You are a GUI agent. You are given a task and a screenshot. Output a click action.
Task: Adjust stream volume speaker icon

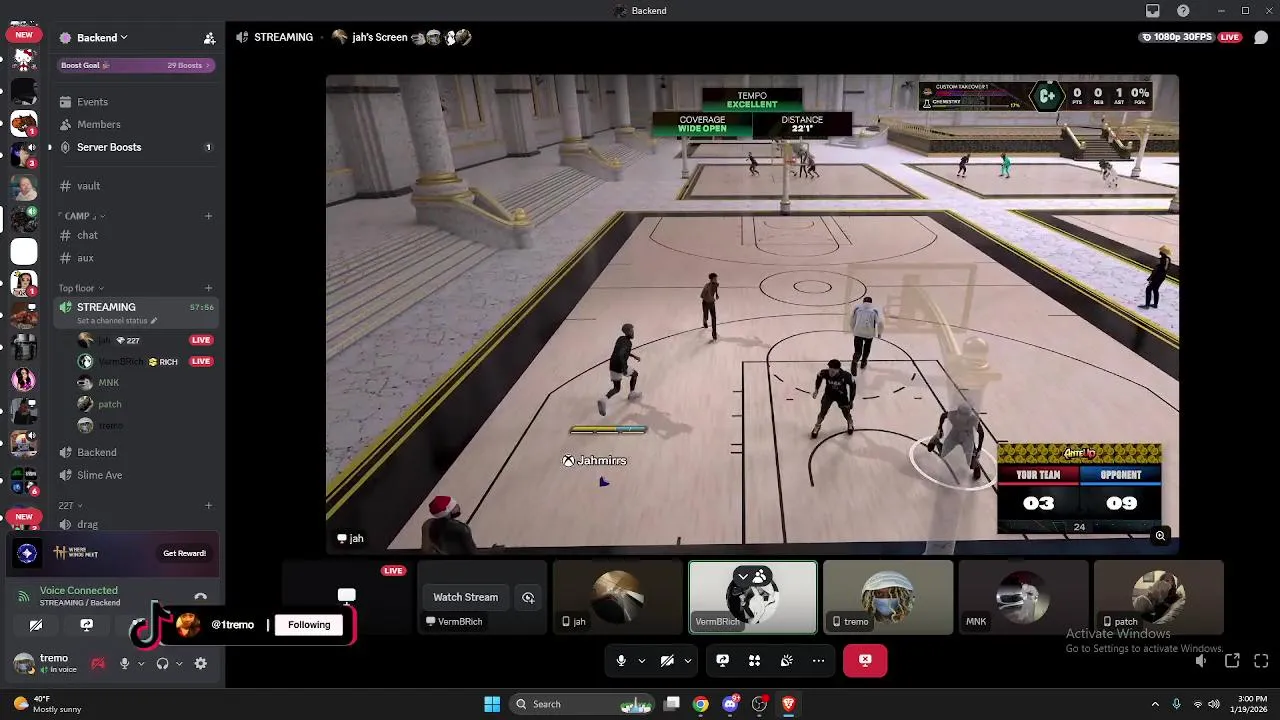tap(1201, 661)
